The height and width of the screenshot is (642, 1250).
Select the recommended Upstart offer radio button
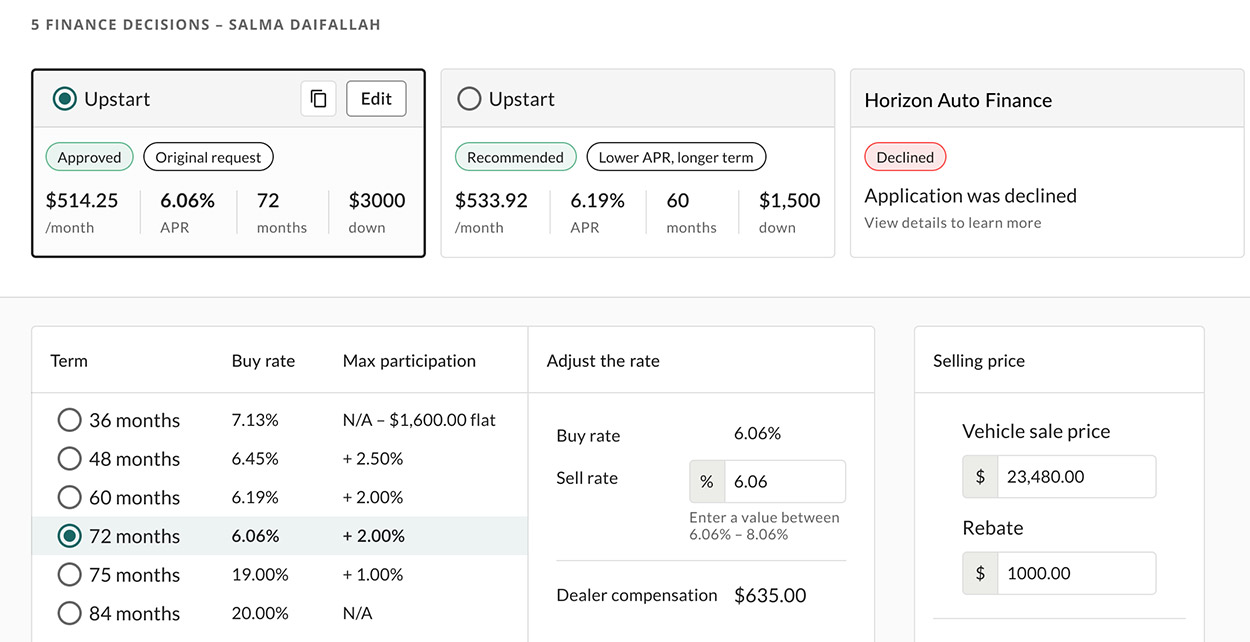click(469, 99)
